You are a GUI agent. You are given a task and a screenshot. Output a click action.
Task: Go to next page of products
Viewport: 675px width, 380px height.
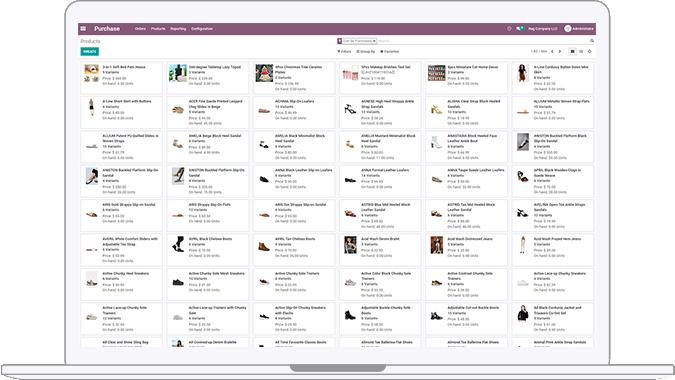click(x=560, y=52)
